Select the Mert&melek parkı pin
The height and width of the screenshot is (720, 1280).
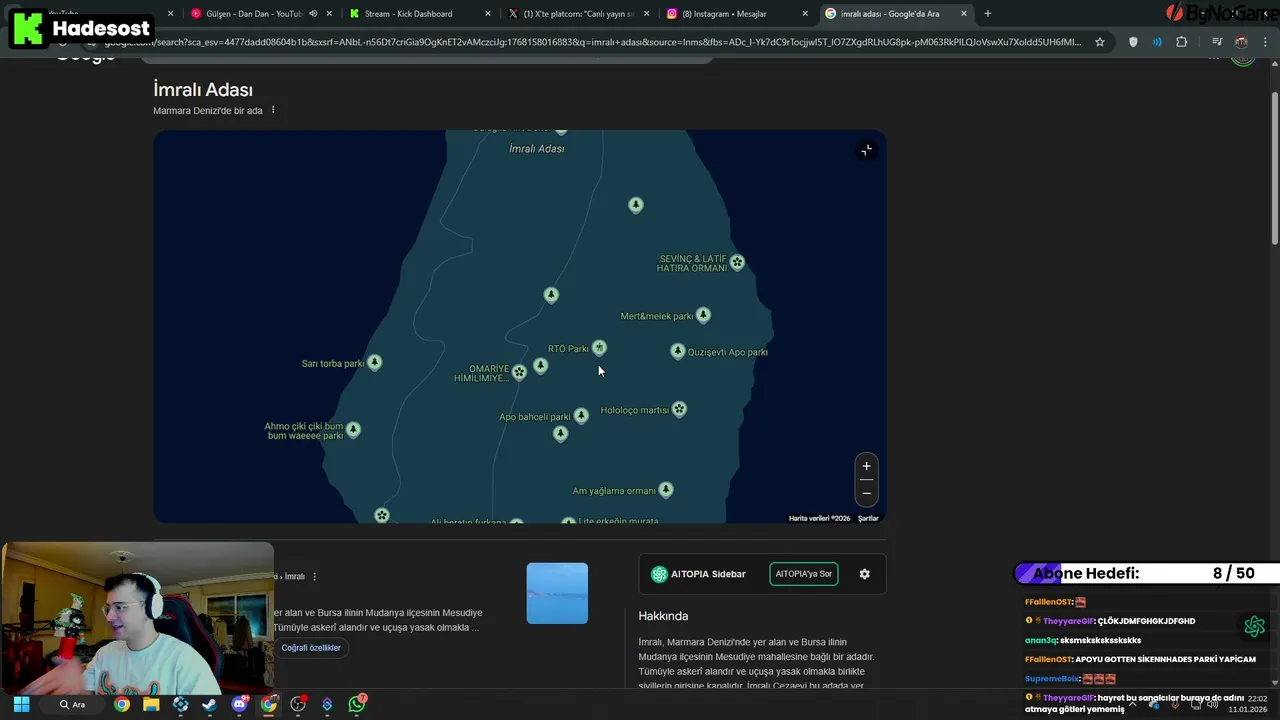(703, 315)
